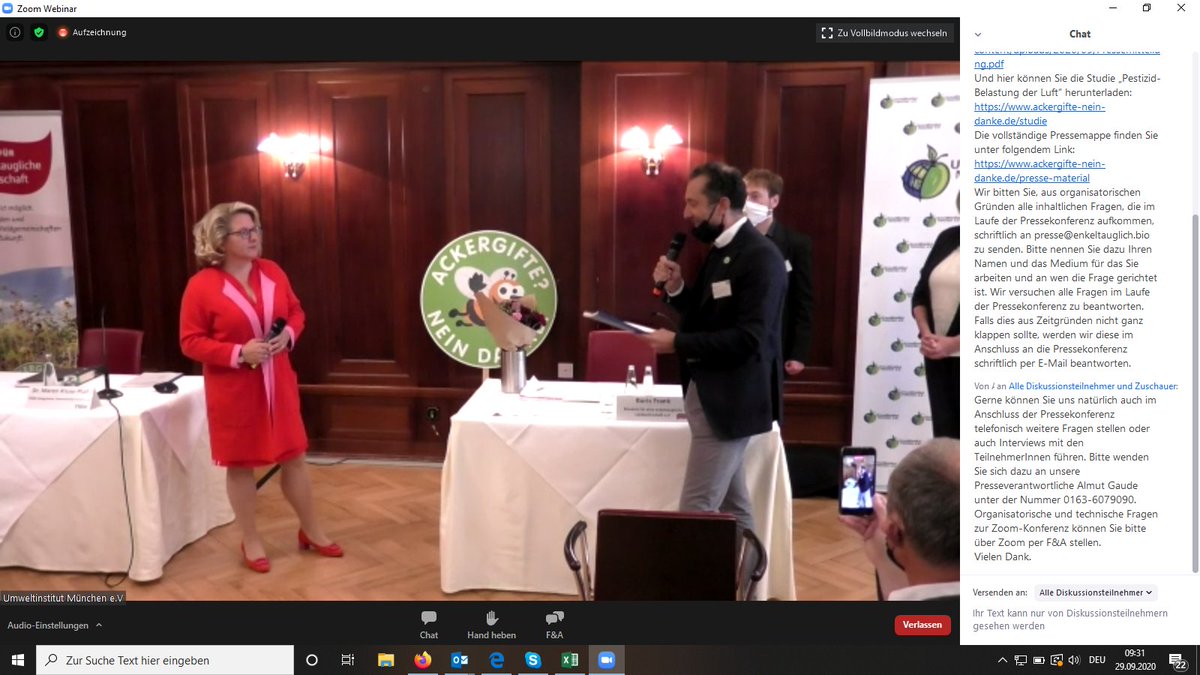1200x675 pixels.
Task: Open Skype from the taskbar
Action: point(533,660)
